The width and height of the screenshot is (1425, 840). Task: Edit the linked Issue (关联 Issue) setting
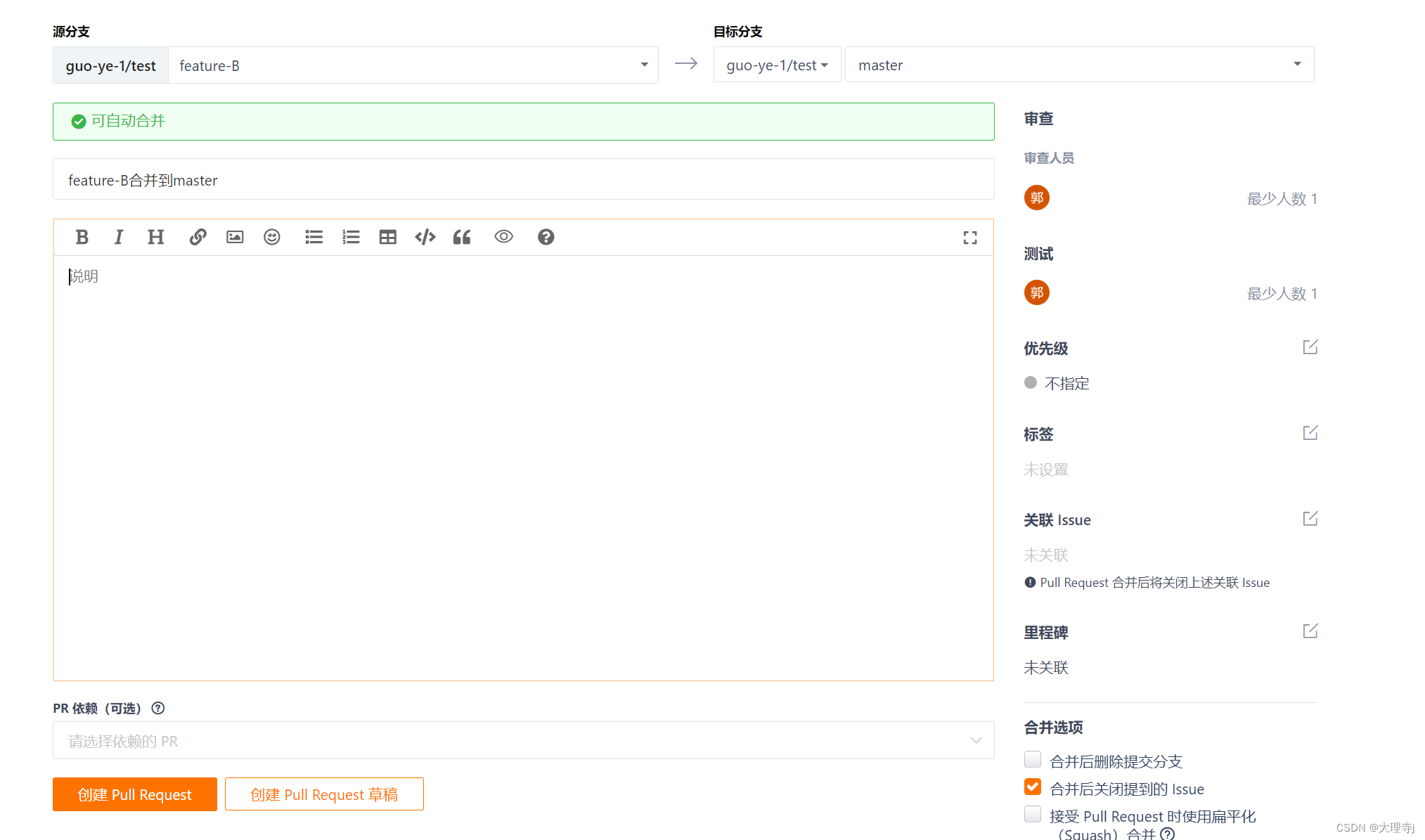click(x=1310, y=519)
